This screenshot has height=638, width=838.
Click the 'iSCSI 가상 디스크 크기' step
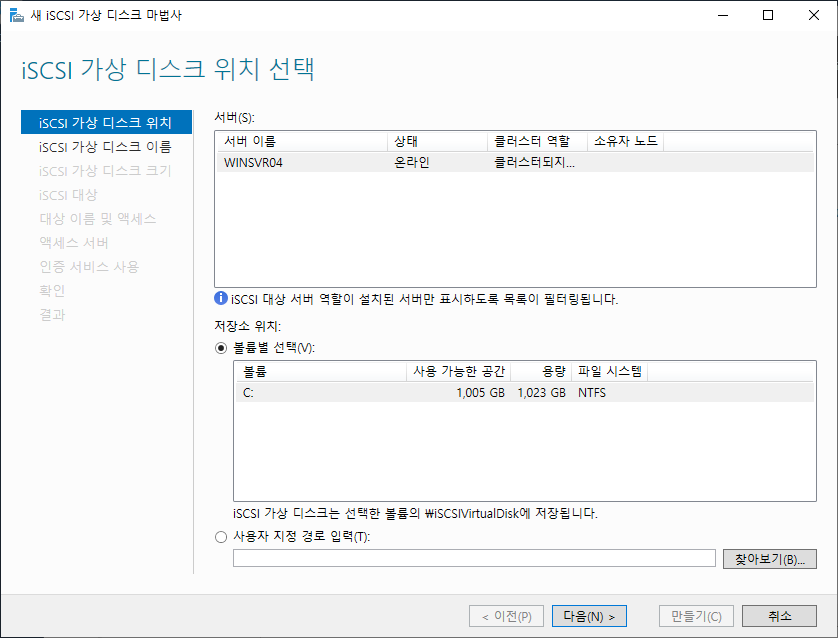click(x=105, y=170)
